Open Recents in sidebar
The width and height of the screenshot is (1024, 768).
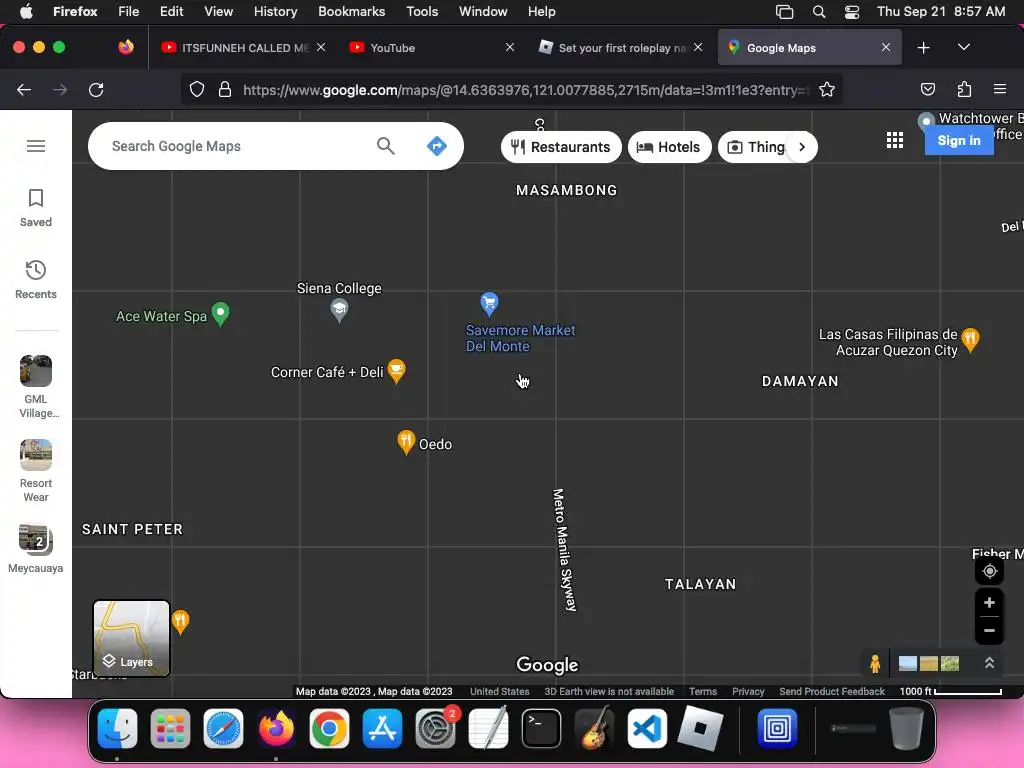coord(36,280)
